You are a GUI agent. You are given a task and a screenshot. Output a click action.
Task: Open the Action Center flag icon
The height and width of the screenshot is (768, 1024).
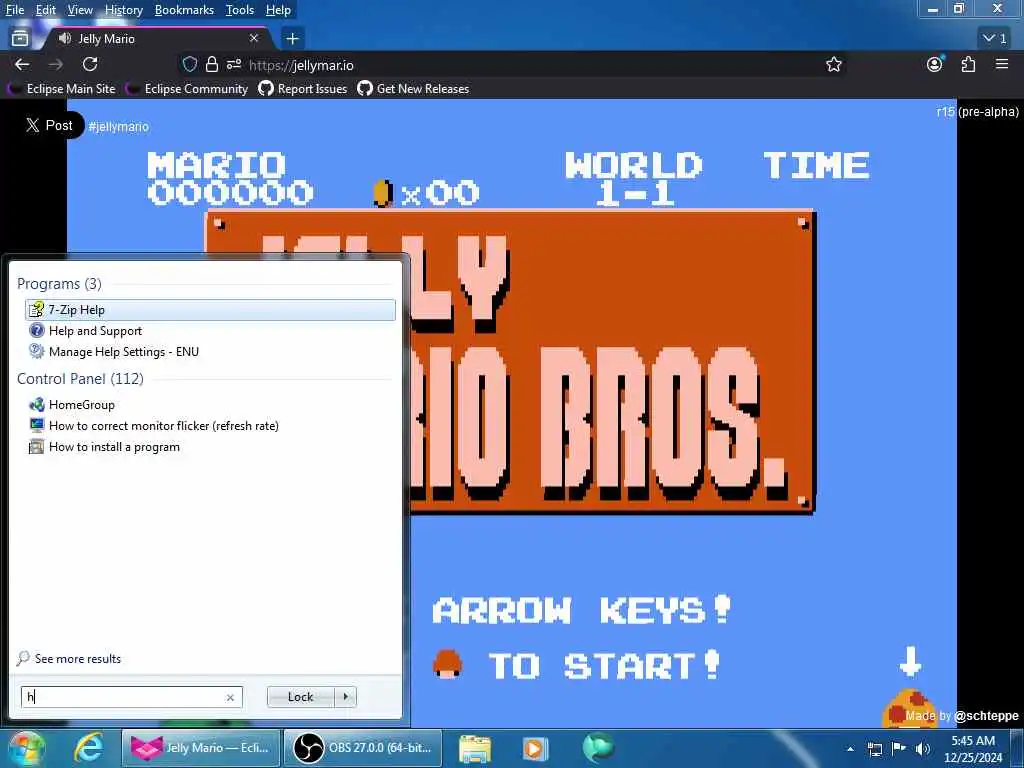tap(899, 748)
